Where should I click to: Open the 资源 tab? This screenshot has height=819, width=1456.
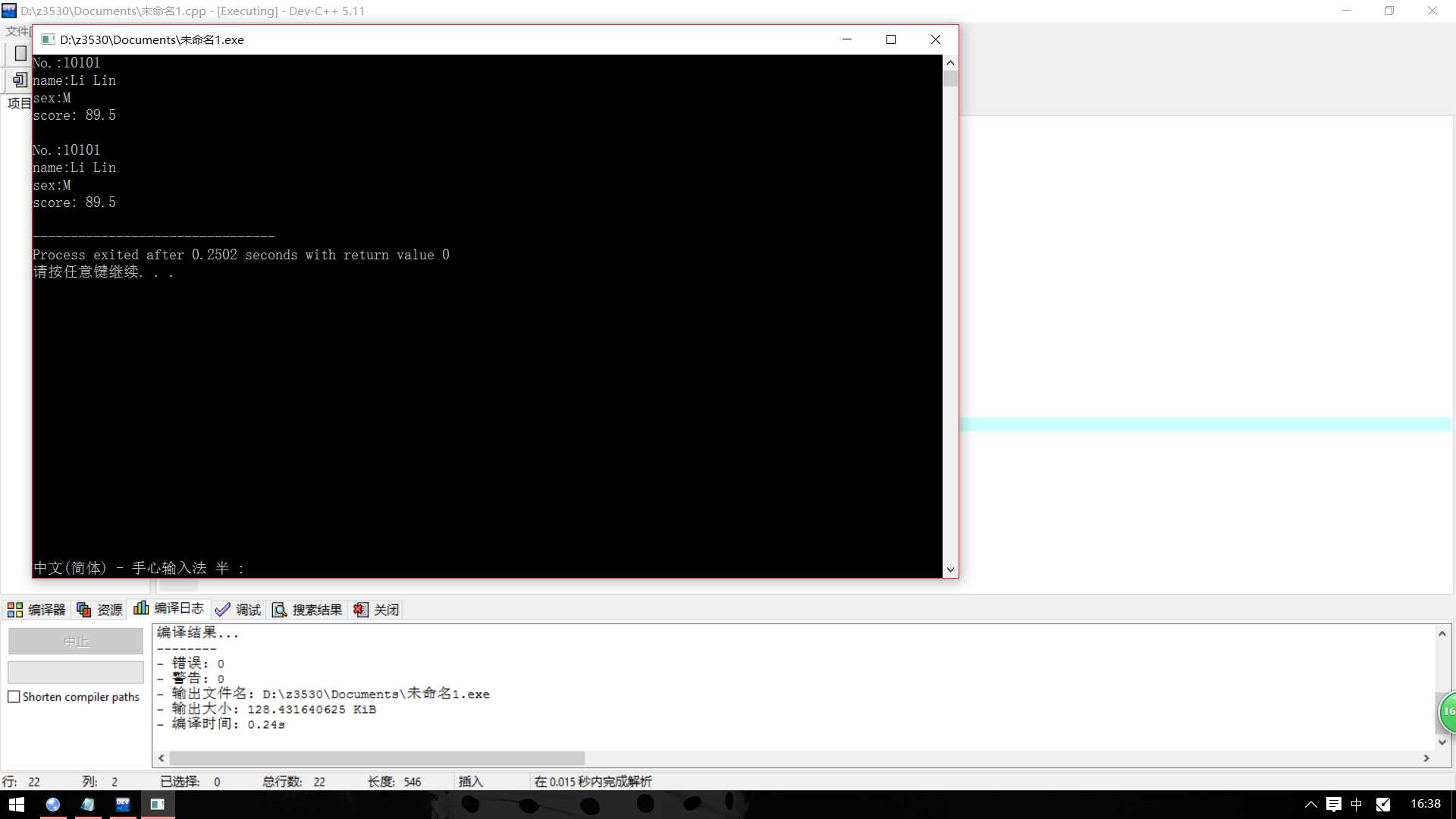point(99,610)
